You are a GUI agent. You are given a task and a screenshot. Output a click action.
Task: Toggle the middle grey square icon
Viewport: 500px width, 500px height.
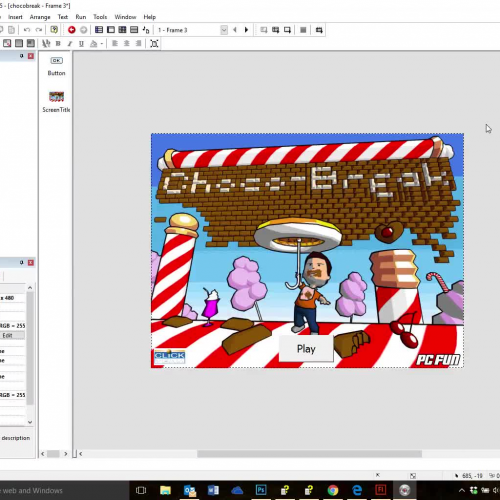19,43
